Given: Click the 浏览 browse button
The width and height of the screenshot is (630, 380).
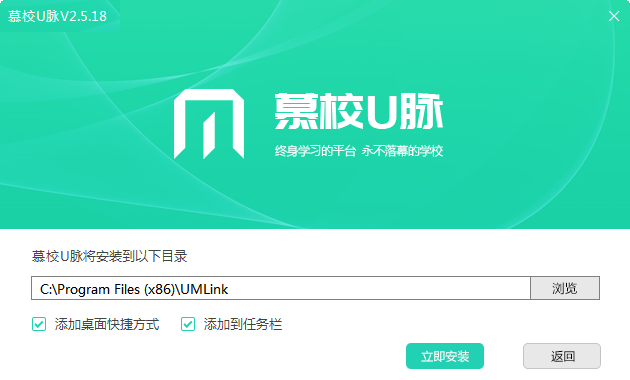Looking at the screenshot, I should point(565,288).
